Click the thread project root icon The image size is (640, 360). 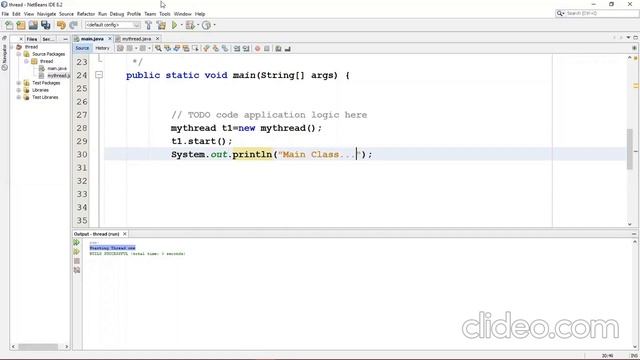(x=19, y=47)
